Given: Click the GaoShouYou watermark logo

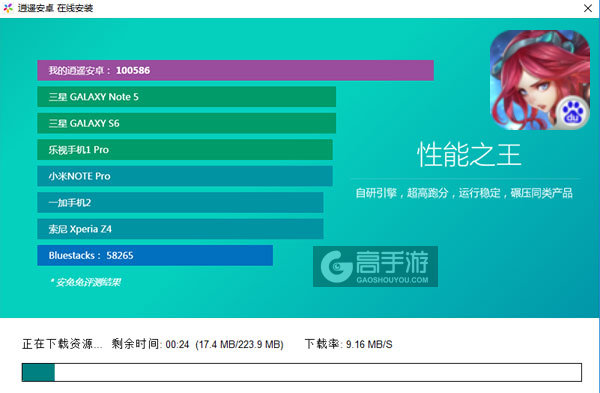Looking at the screenshot, I should point(375,266).
